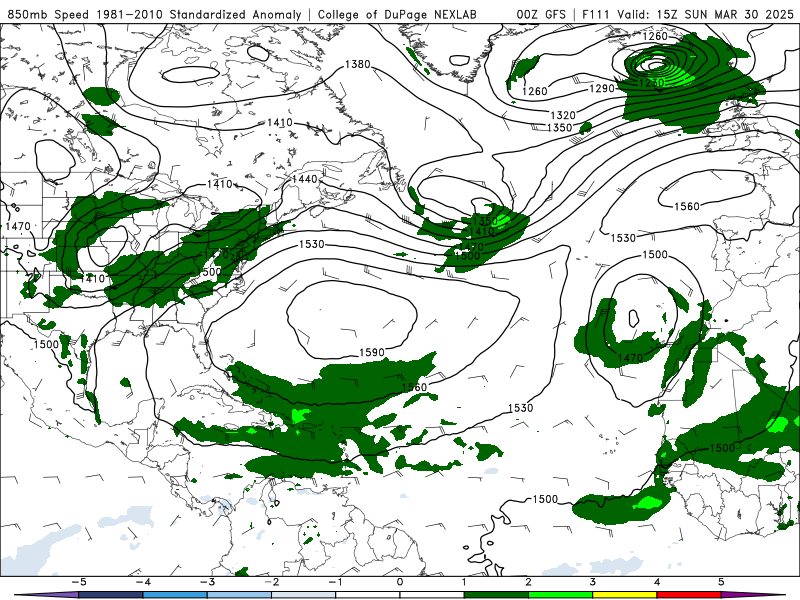Click the 1380 contour label
The width and height of the screenshot is (800, 600).
pos(358,64)
